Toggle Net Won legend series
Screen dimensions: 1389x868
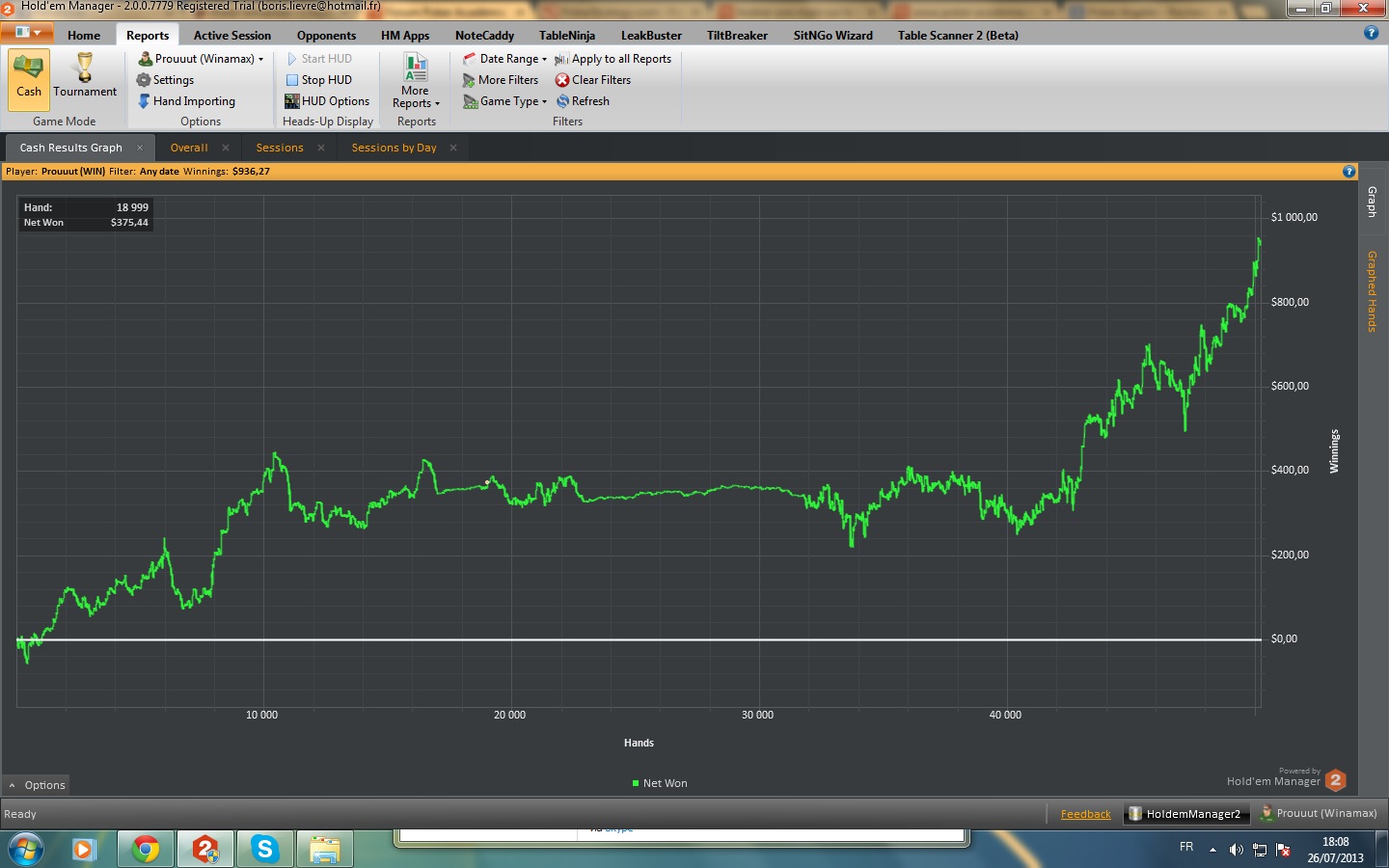click(x=660, y=783)
